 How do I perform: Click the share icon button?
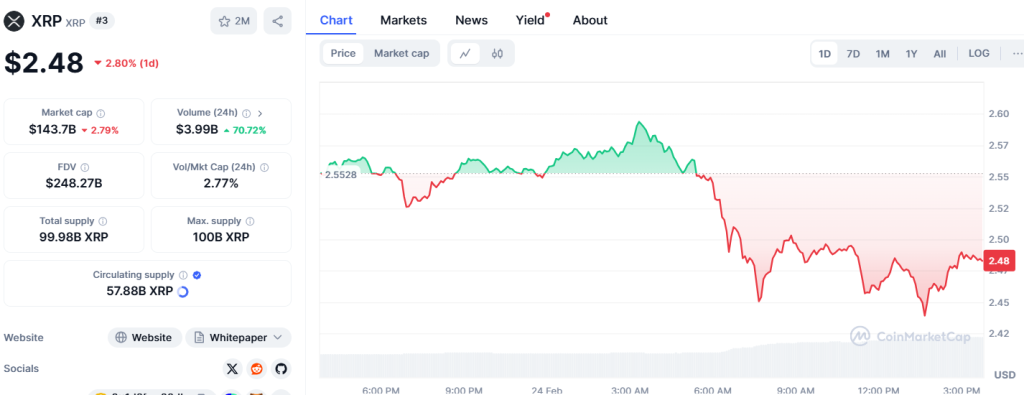point(278,21)
